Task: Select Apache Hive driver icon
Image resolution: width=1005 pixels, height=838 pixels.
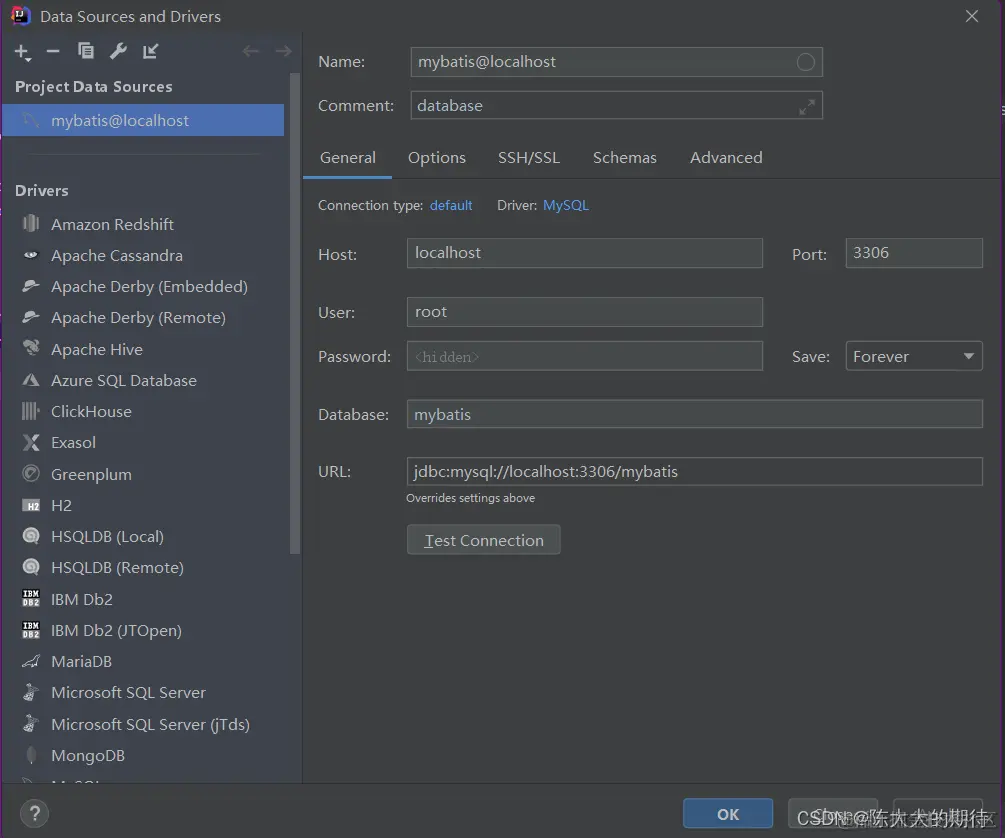Action: tap(31, 348)
